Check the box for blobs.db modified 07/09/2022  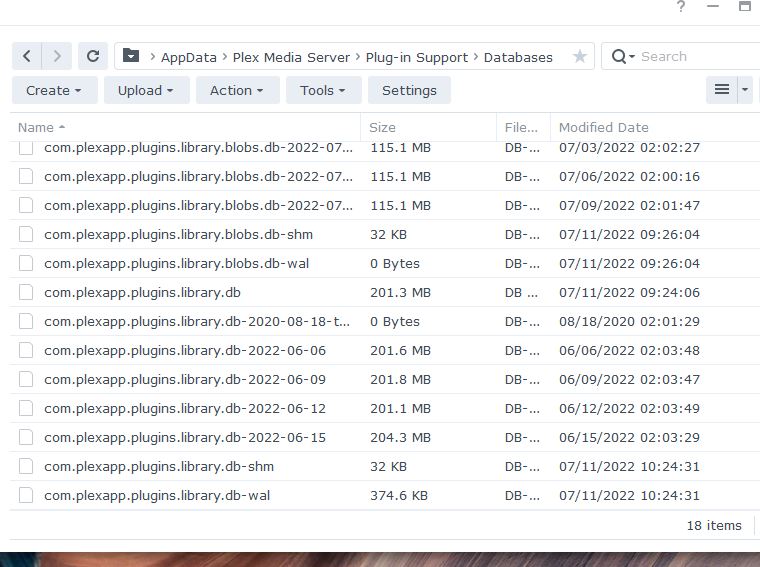point(26,205)
